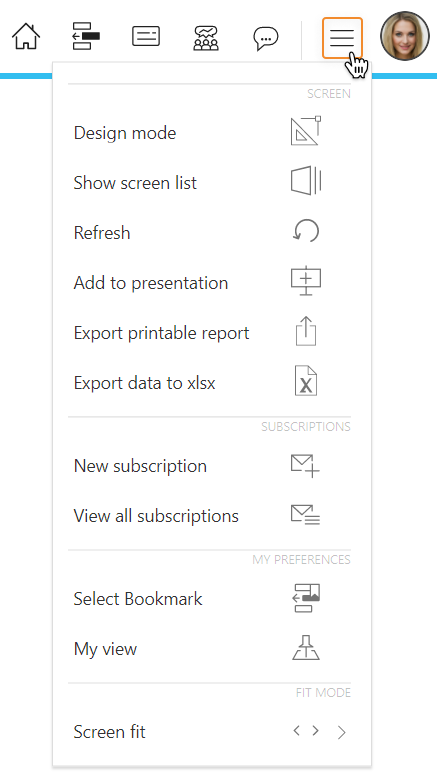The height and width of the screenshot is (773, 437).
Task: Open the user profile avatar
Action: tap(405, 36)
